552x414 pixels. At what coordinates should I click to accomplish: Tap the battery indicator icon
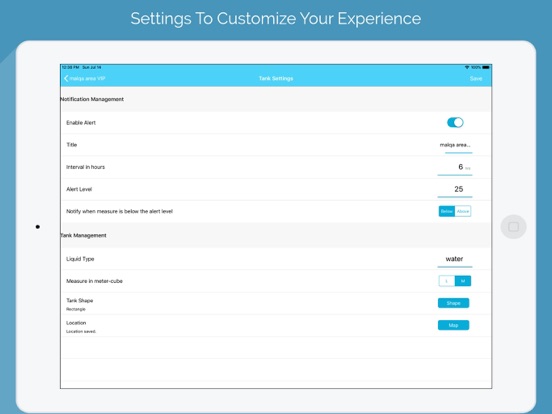pos(486,67)
